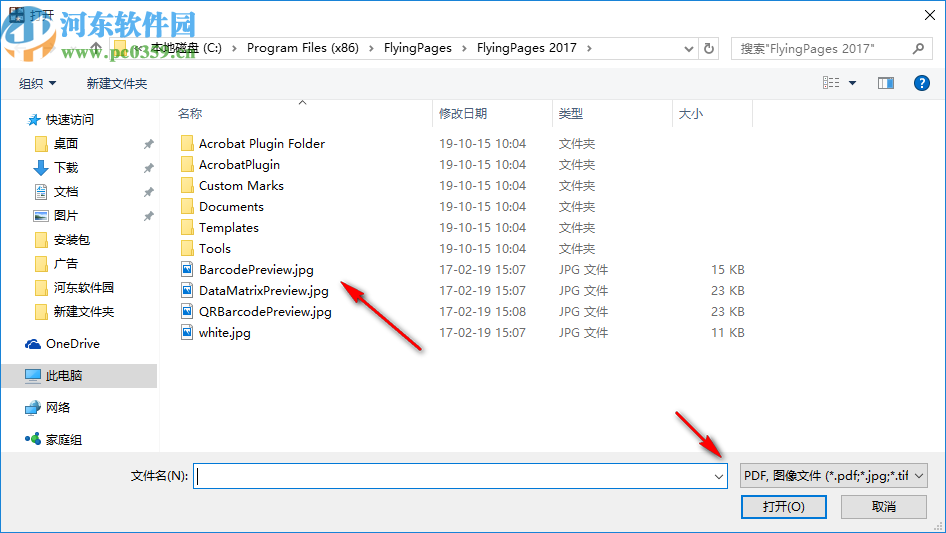946x533 pixels.
Task: Expand chevron after FlyingPages 2017 breadcrumb
Action: 589,48
